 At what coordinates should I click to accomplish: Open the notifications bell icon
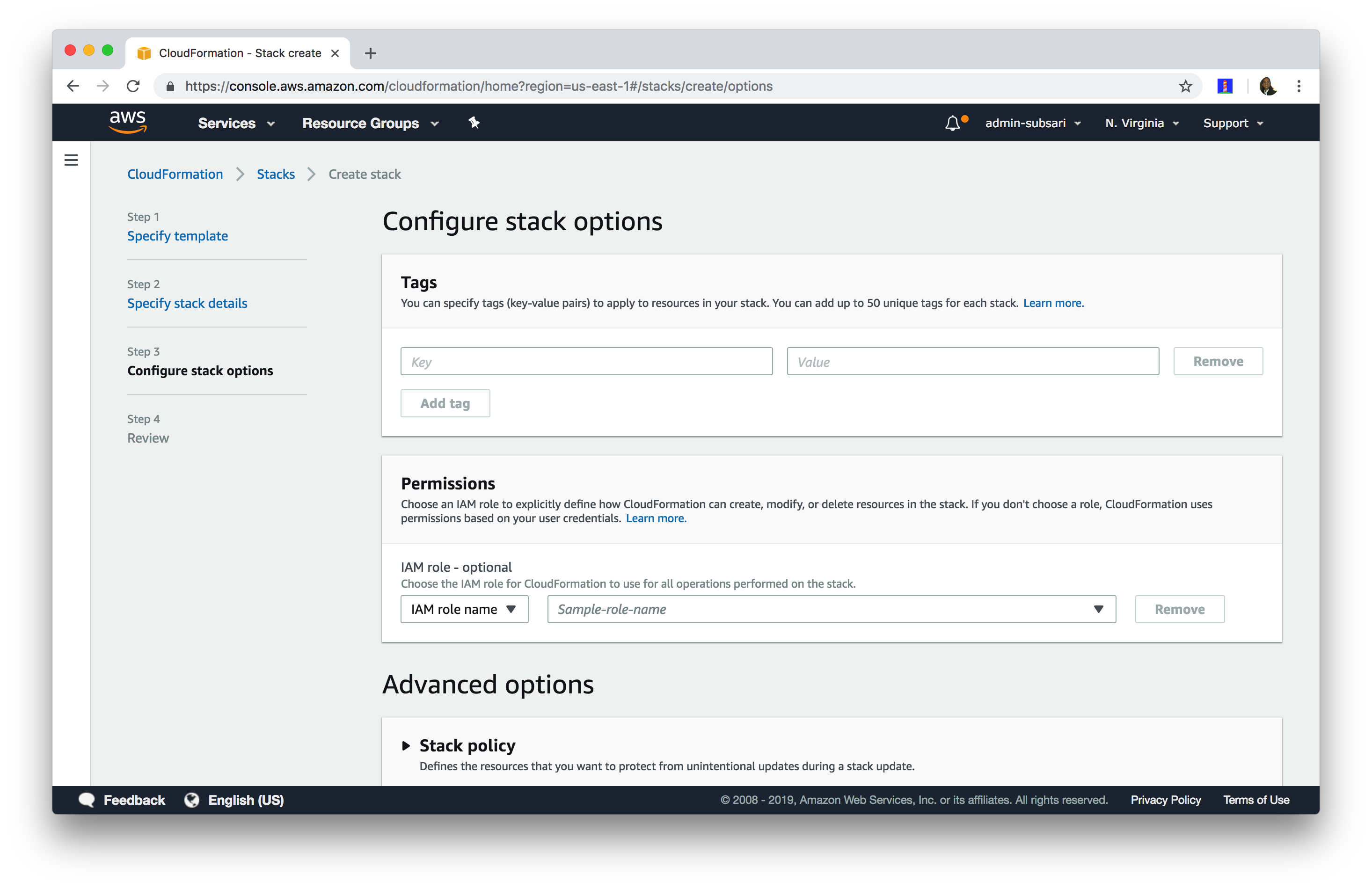952,123
